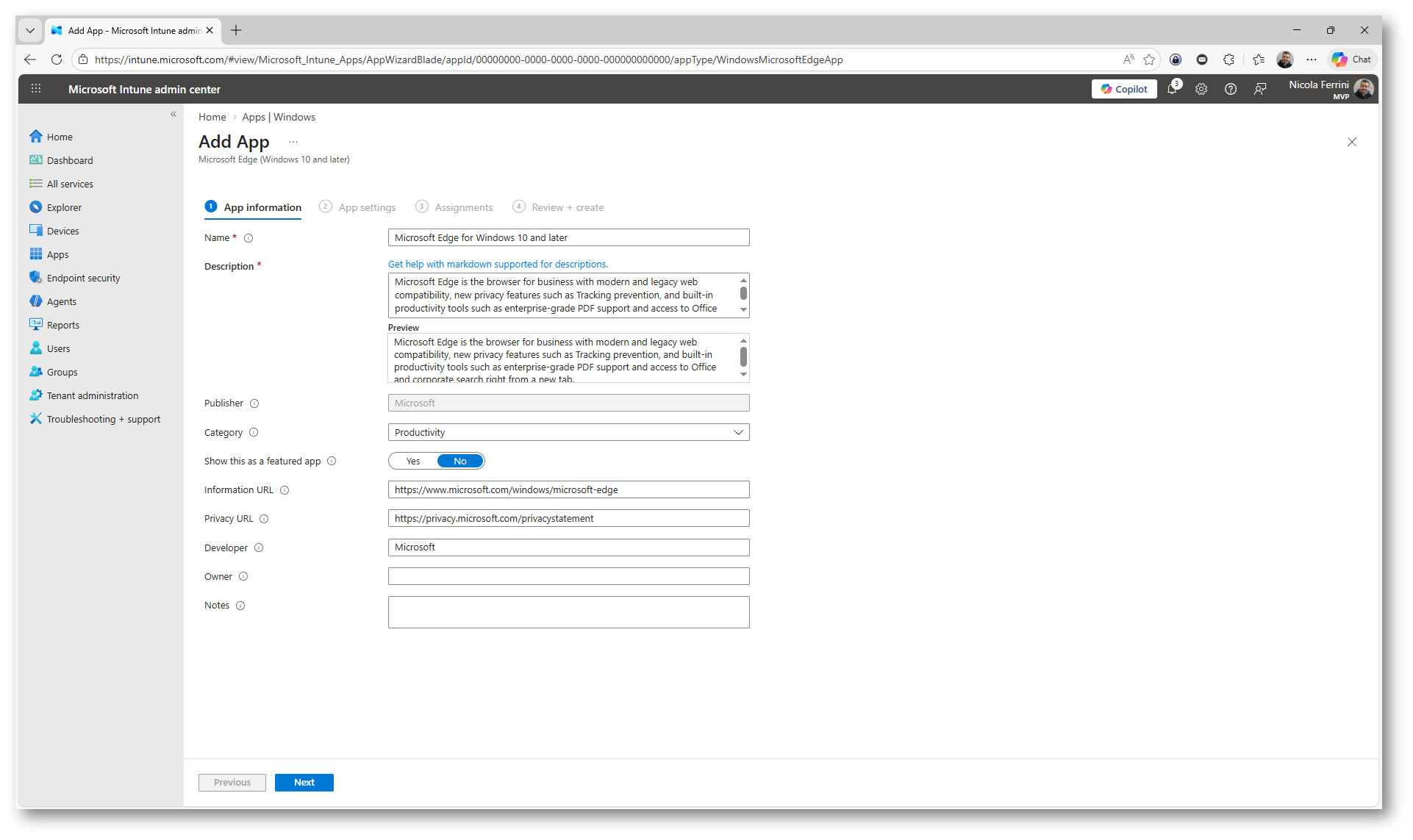Switch to Assignments step tab
This screenshot has width=1413, height=840.
(463, 207)
